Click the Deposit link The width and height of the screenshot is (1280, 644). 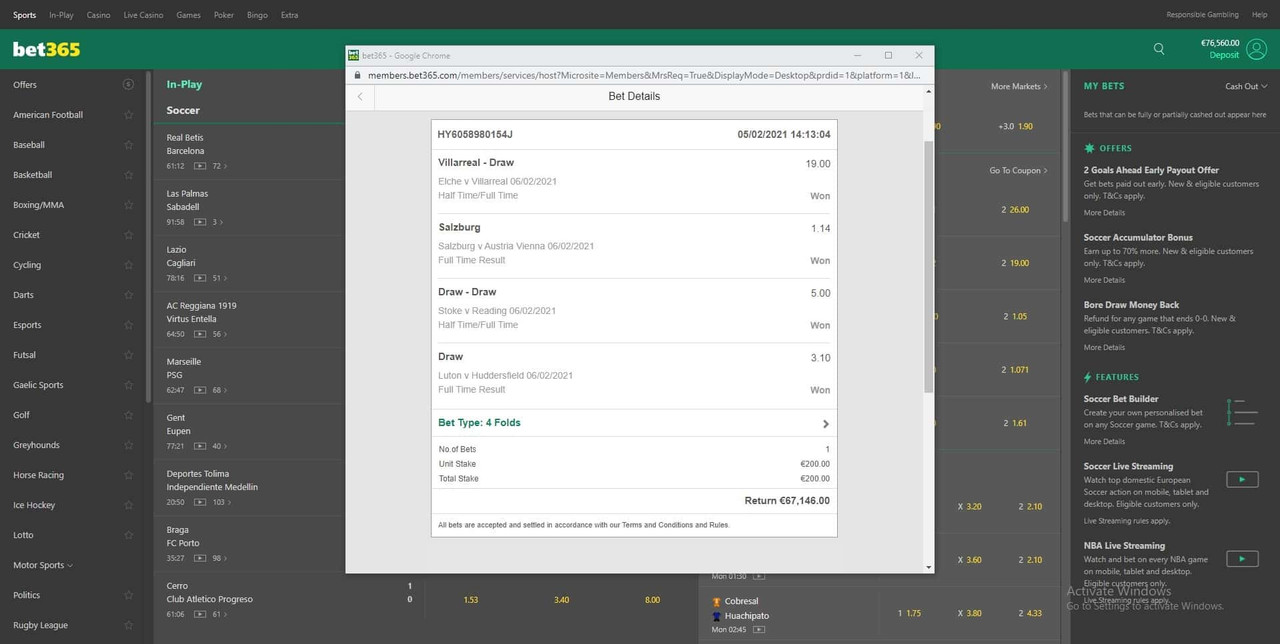1224,55
